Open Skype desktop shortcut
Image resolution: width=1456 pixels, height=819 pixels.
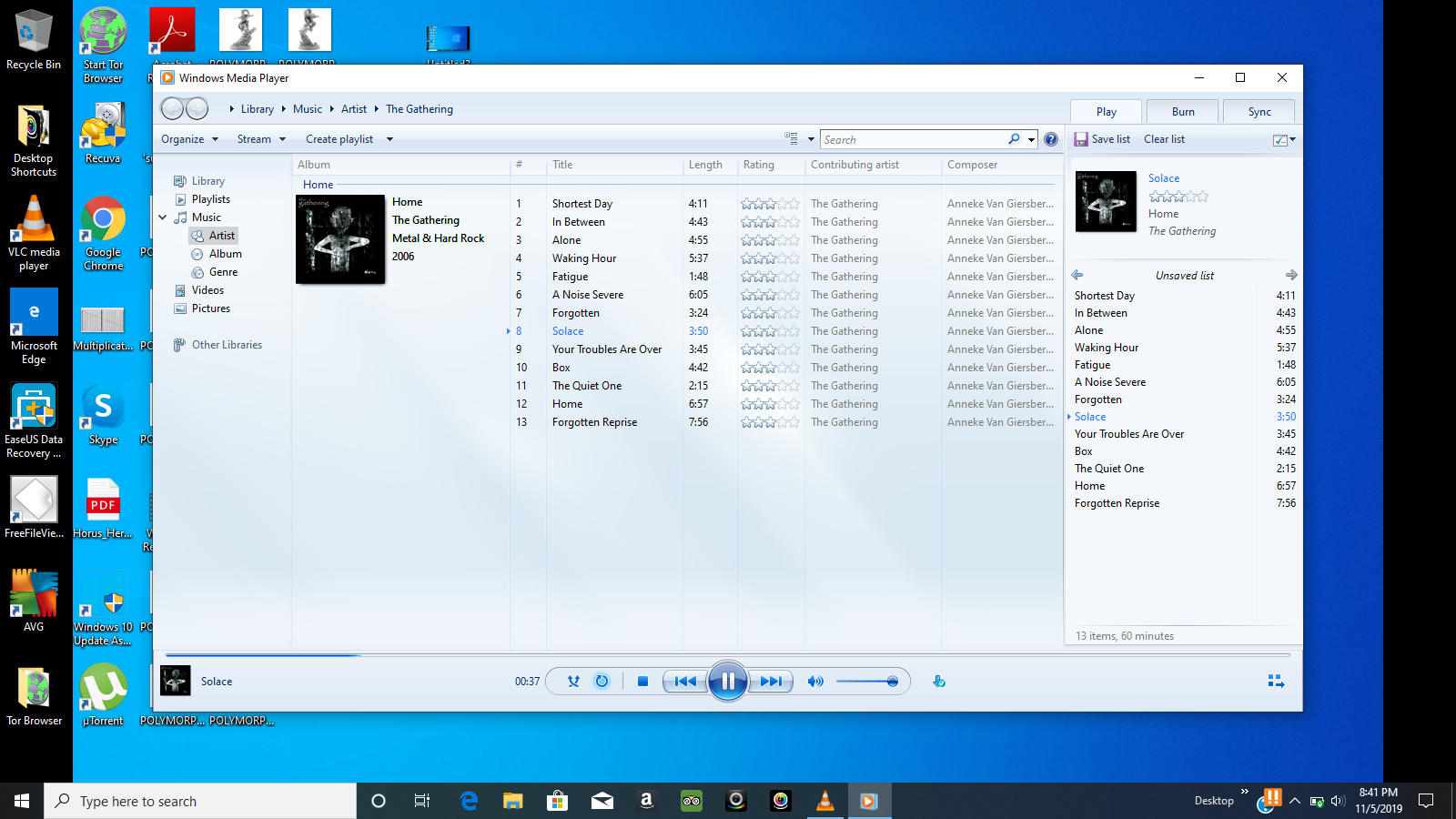(103, 415)
